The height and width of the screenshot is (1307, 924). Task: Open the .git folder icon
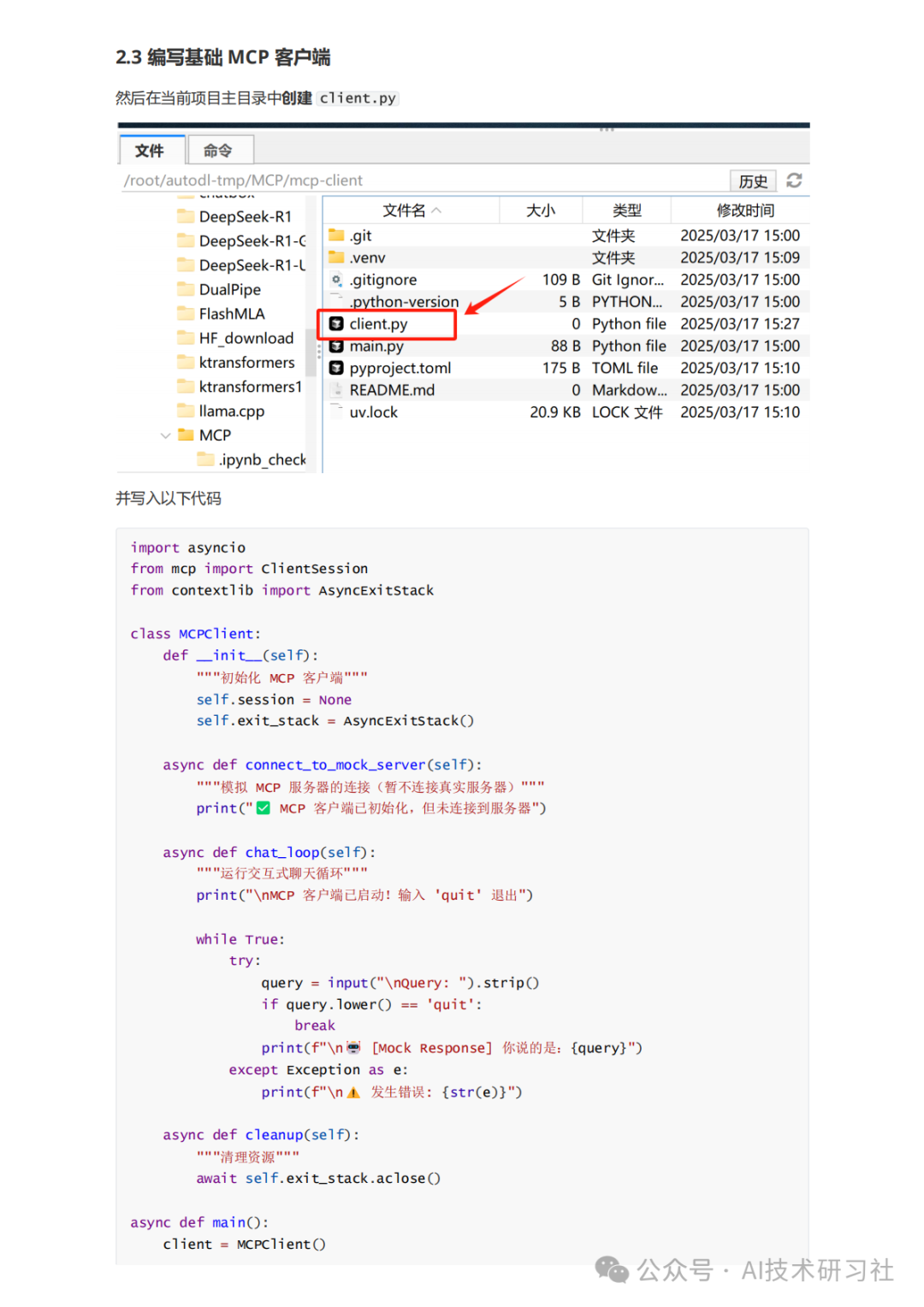click(337, 235)
